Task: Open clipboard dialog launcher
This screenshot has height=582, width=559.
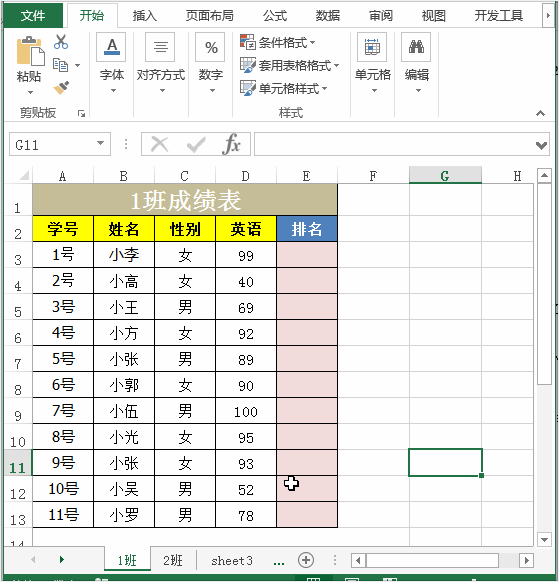Action: (81, 114)
